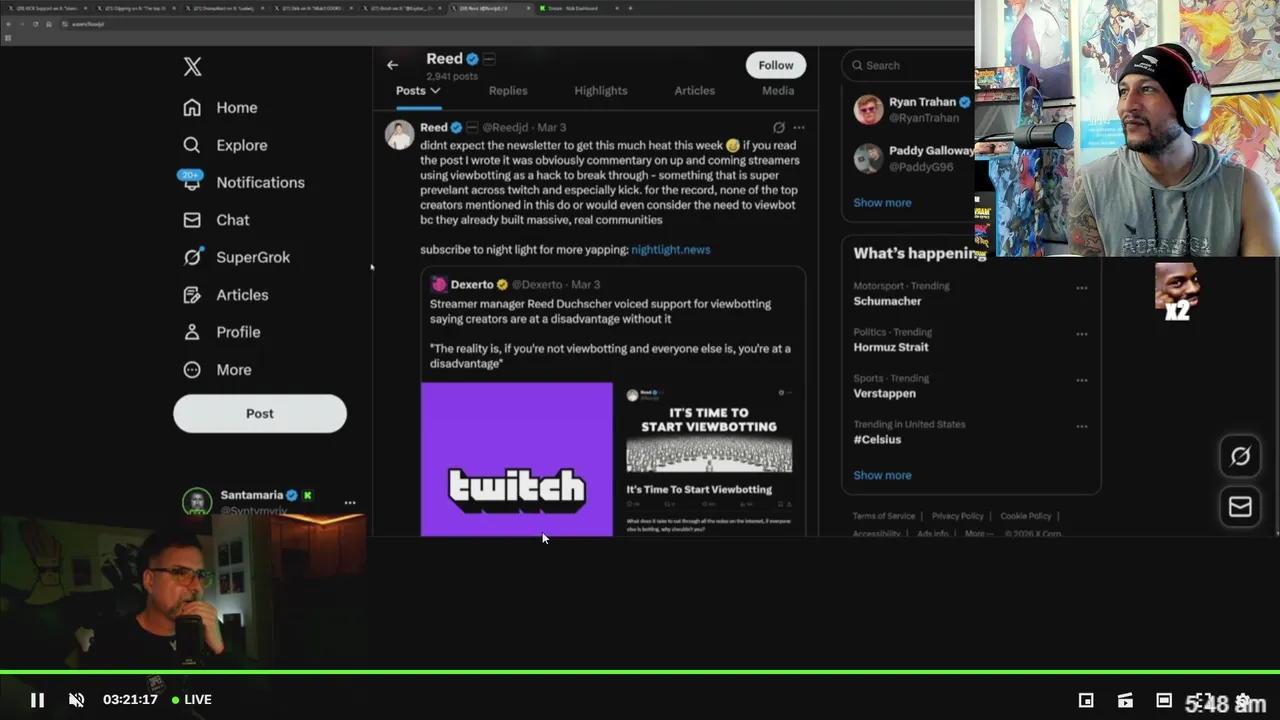This screenshot has height=720, width=1280.
Task: Click the X search input field
Action: [908, 65]
